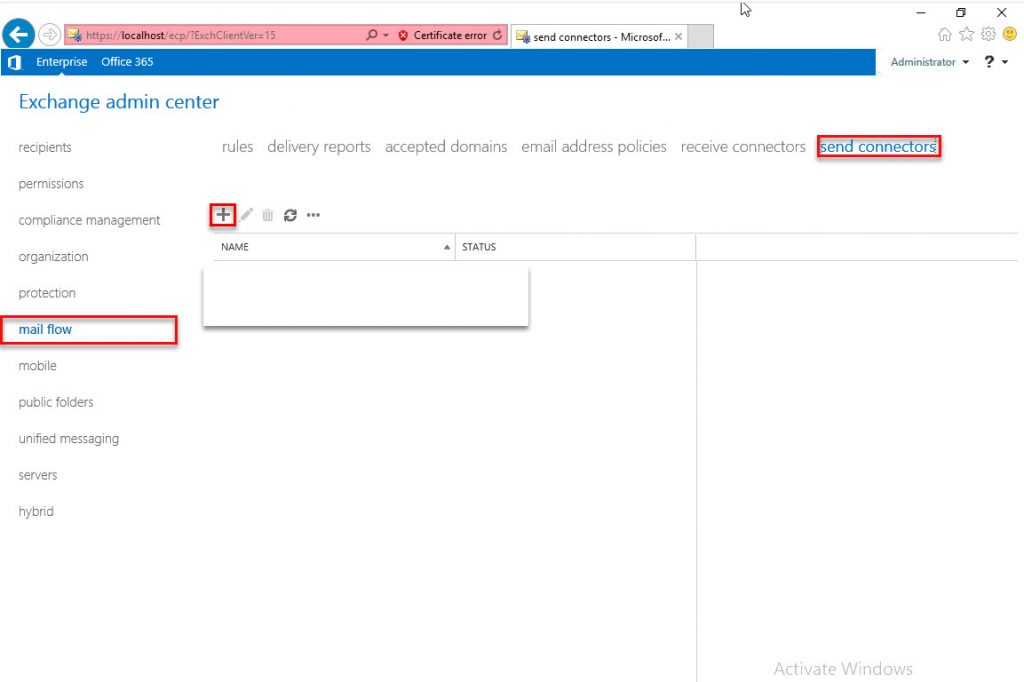Open Favorites with the star icon

(x=967, y=34)
